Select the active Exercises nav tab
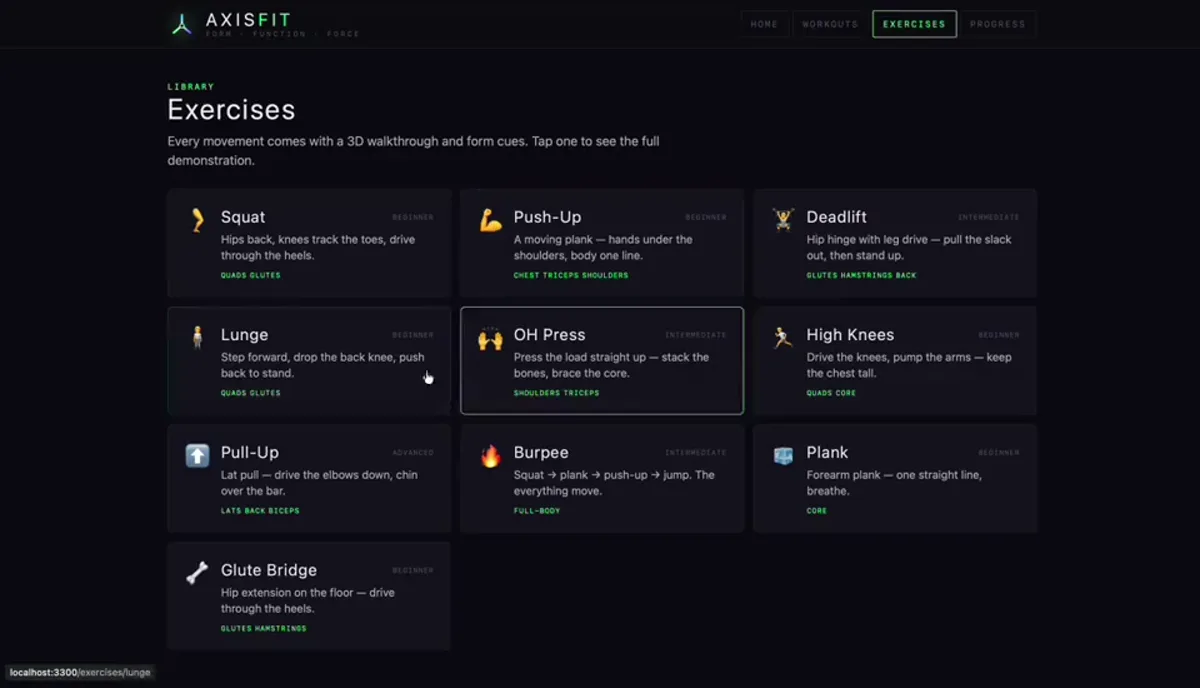 point(914,24)
